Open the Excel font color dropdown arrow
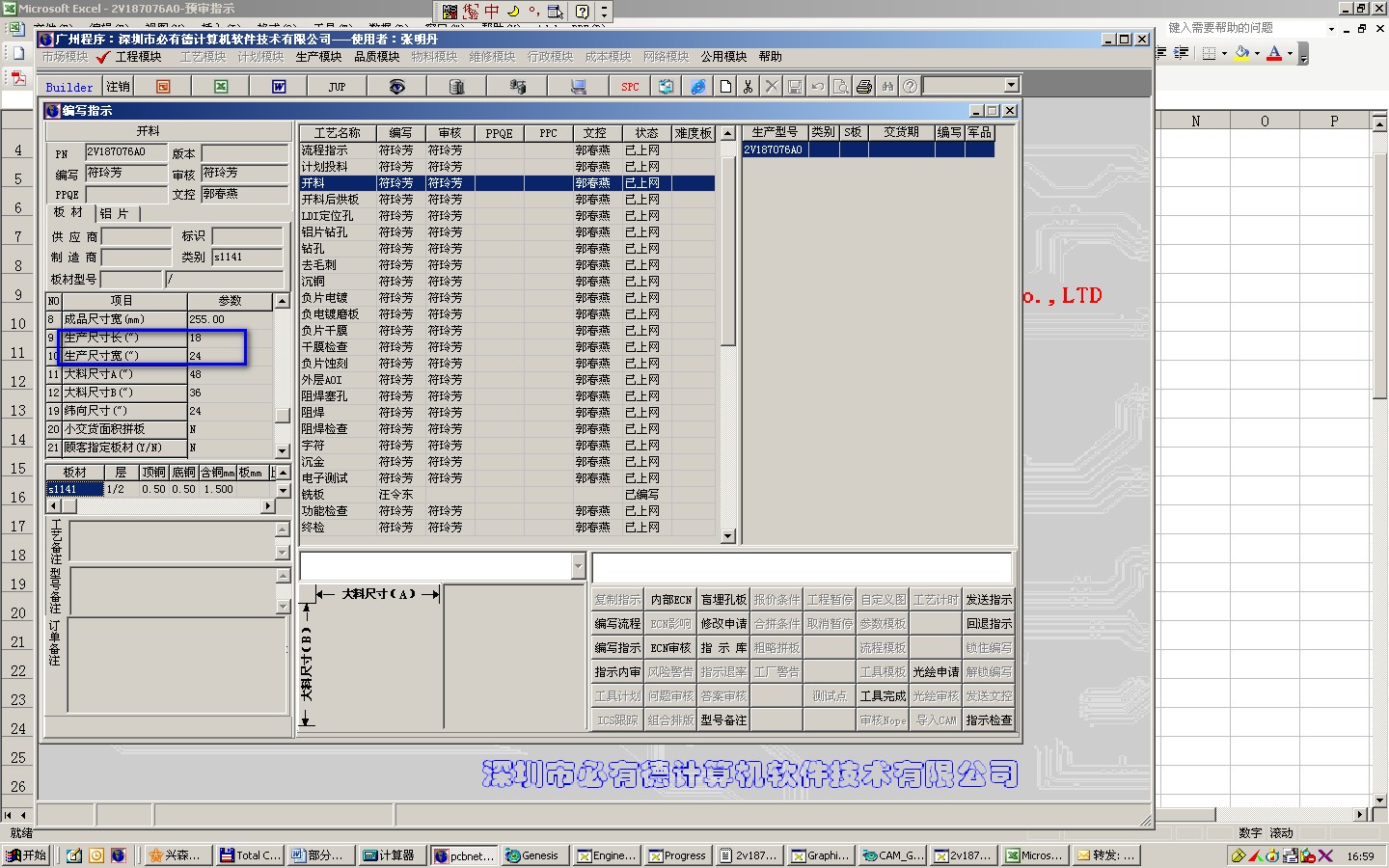 click(1290, 54)
